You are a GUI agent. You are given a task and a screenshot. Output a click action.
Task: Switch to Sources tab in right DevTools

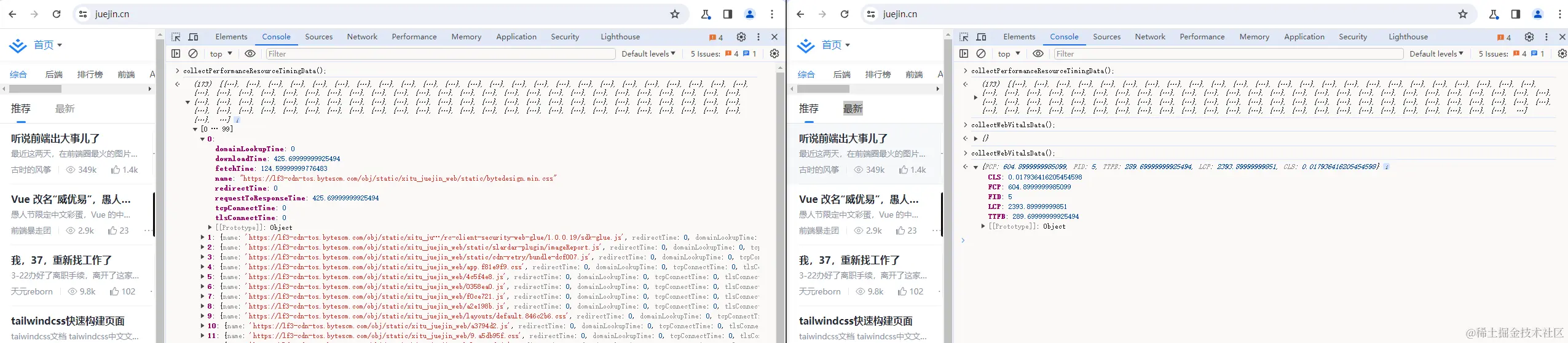pos(1106,37)
